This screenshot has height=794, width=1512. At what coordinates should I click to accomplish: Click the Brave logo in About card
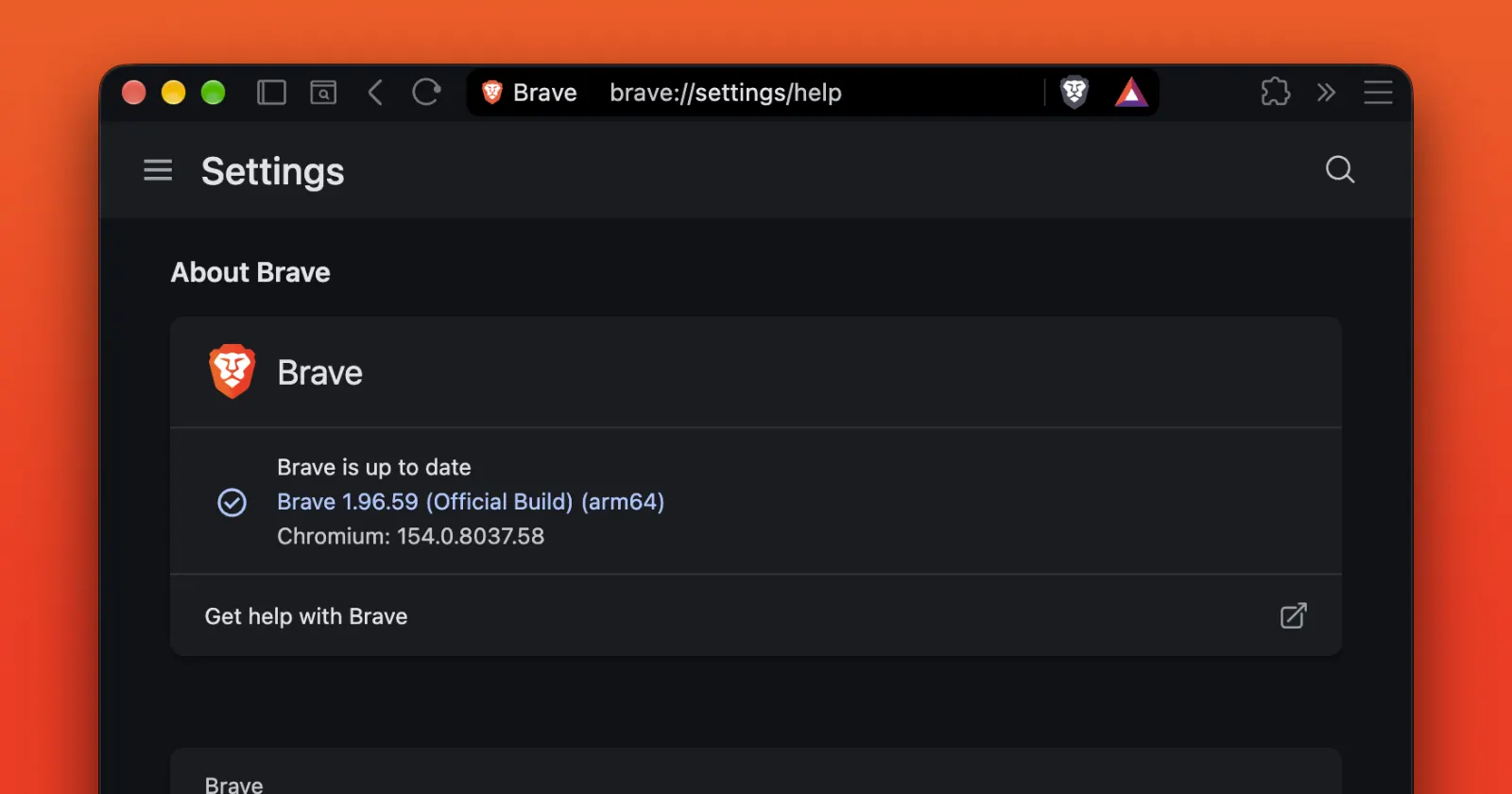coord(232,371)
